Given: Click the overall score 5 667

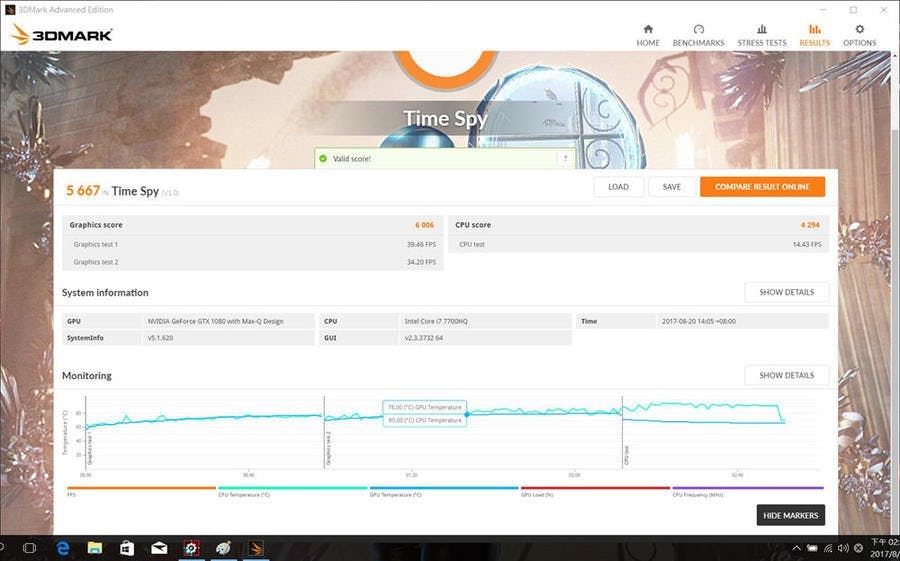Looking at the screenshot, I should 83,191.
